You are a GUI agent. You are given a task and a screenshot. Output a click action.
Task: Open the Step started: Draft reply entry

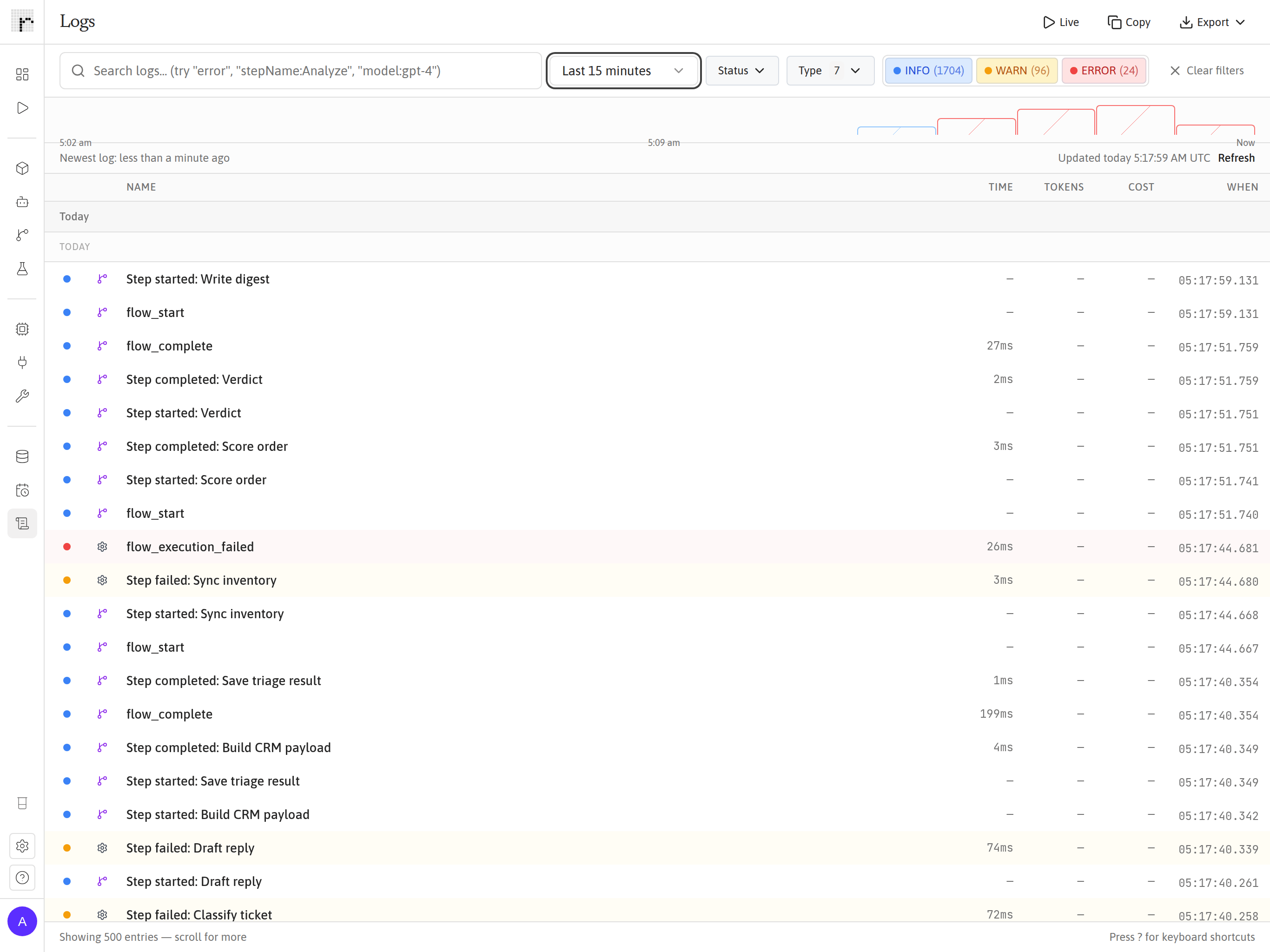coord(657,881)
